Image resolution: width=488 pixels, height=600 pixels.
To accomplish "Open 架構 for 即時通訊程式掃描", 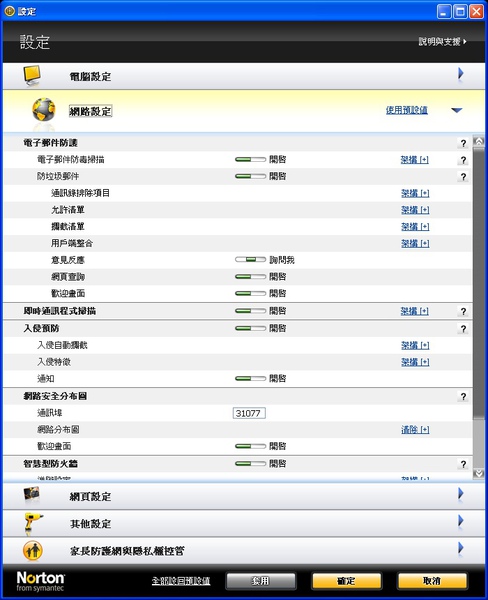I will tap(415, 311).
